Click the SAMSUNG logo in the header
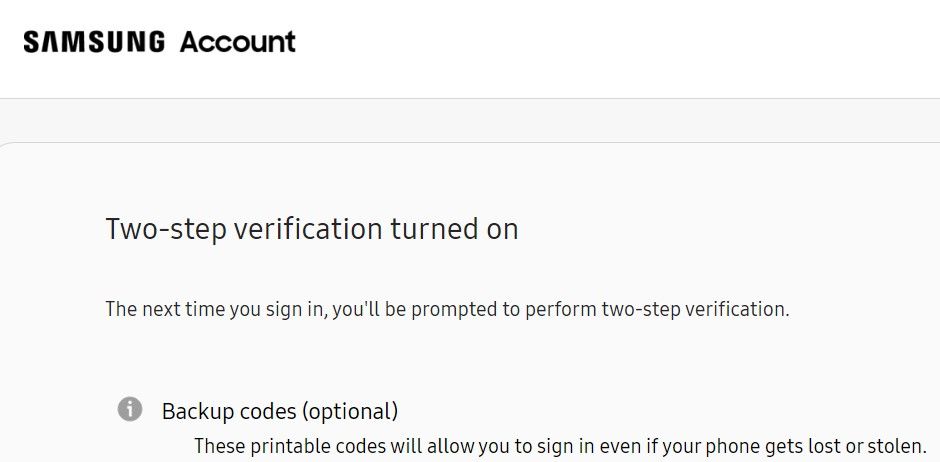The image size is (940, 462). click(x=94, y=42)
